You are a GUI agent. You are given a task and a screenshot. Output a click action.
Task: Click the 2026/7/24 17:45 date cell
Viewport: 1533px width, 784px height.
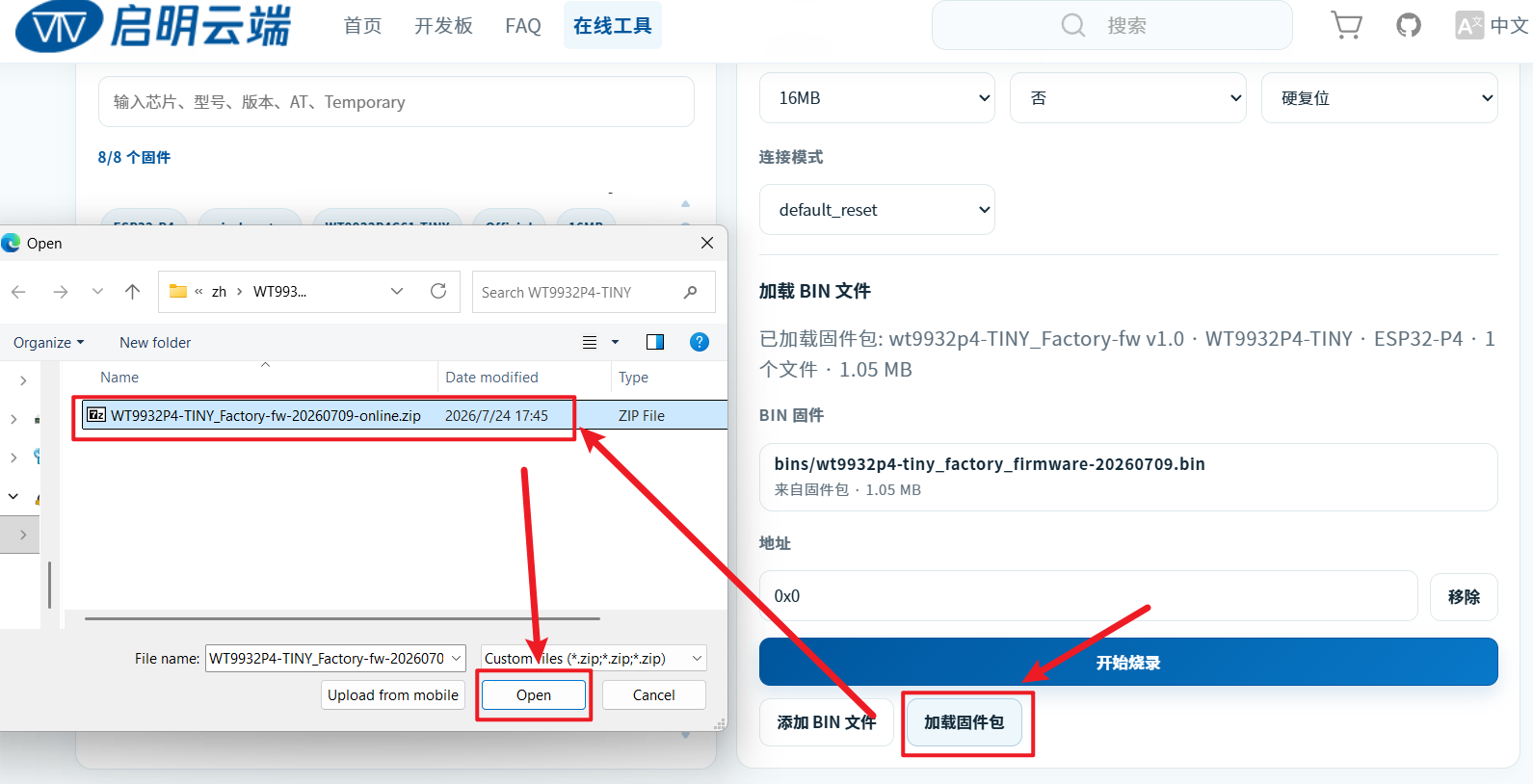coord(496,416)
